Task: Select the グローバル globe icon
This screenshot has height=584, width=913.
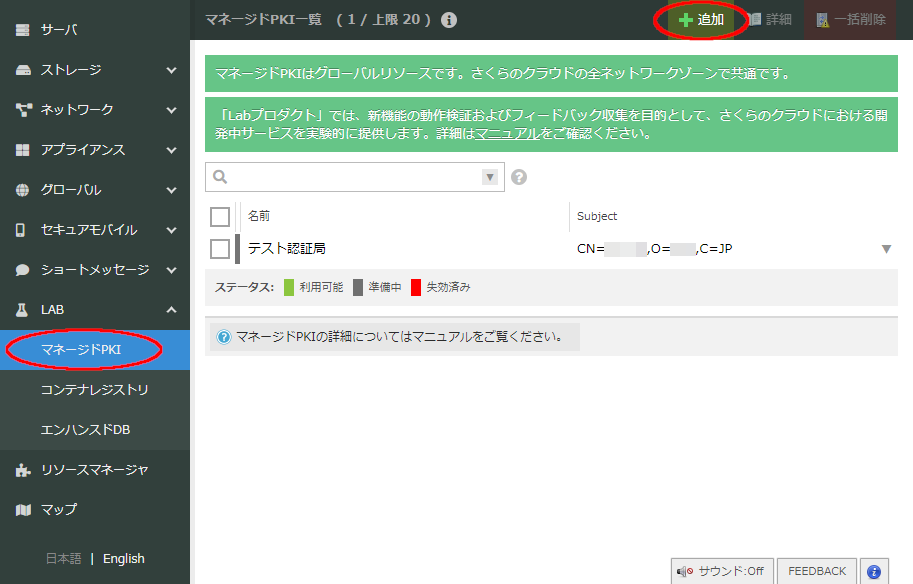Action: [24, 189]
